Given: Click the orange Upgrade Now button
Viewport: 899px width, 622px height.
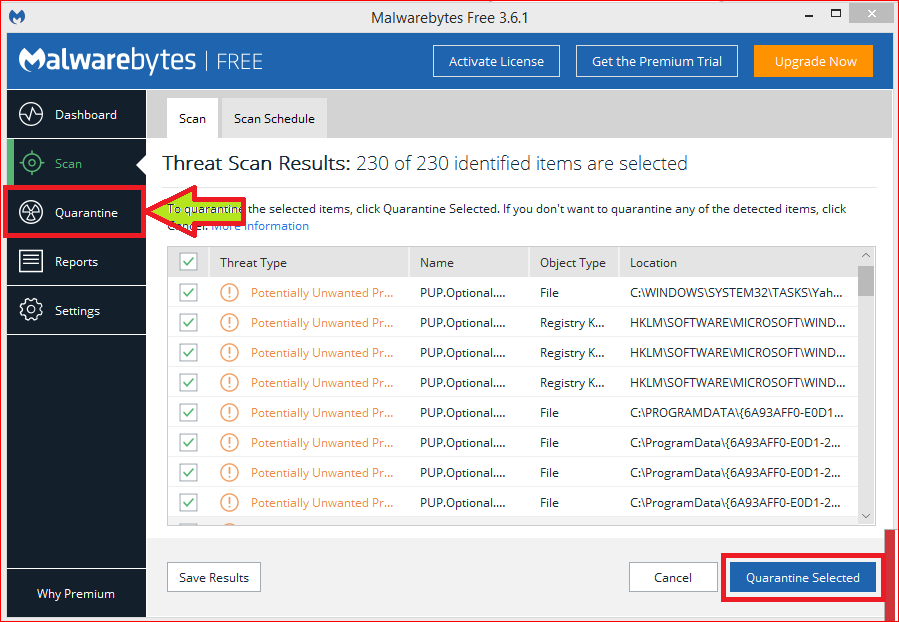Looking at the screenshot, I should tap(815, 61).
